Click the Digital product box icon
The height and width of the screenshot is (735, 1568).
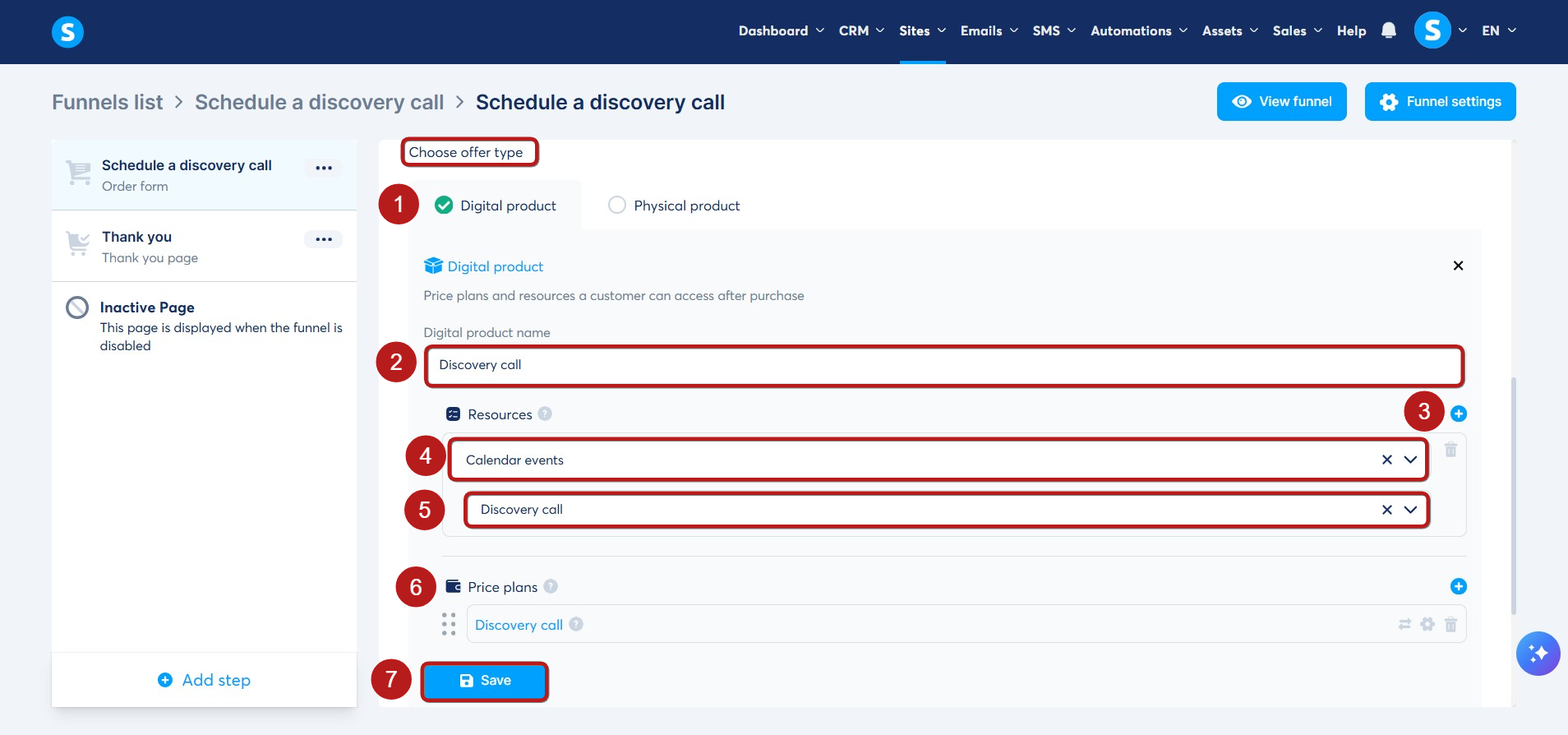433,266
